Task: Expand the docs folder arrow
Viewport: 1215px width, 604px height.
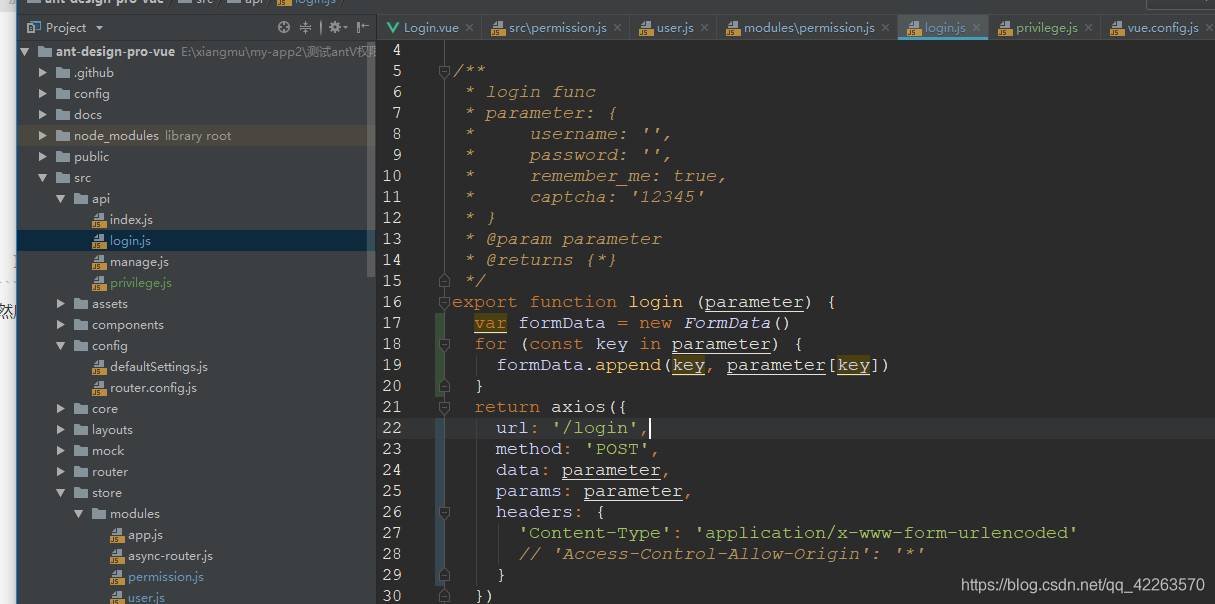Action: 42,114
